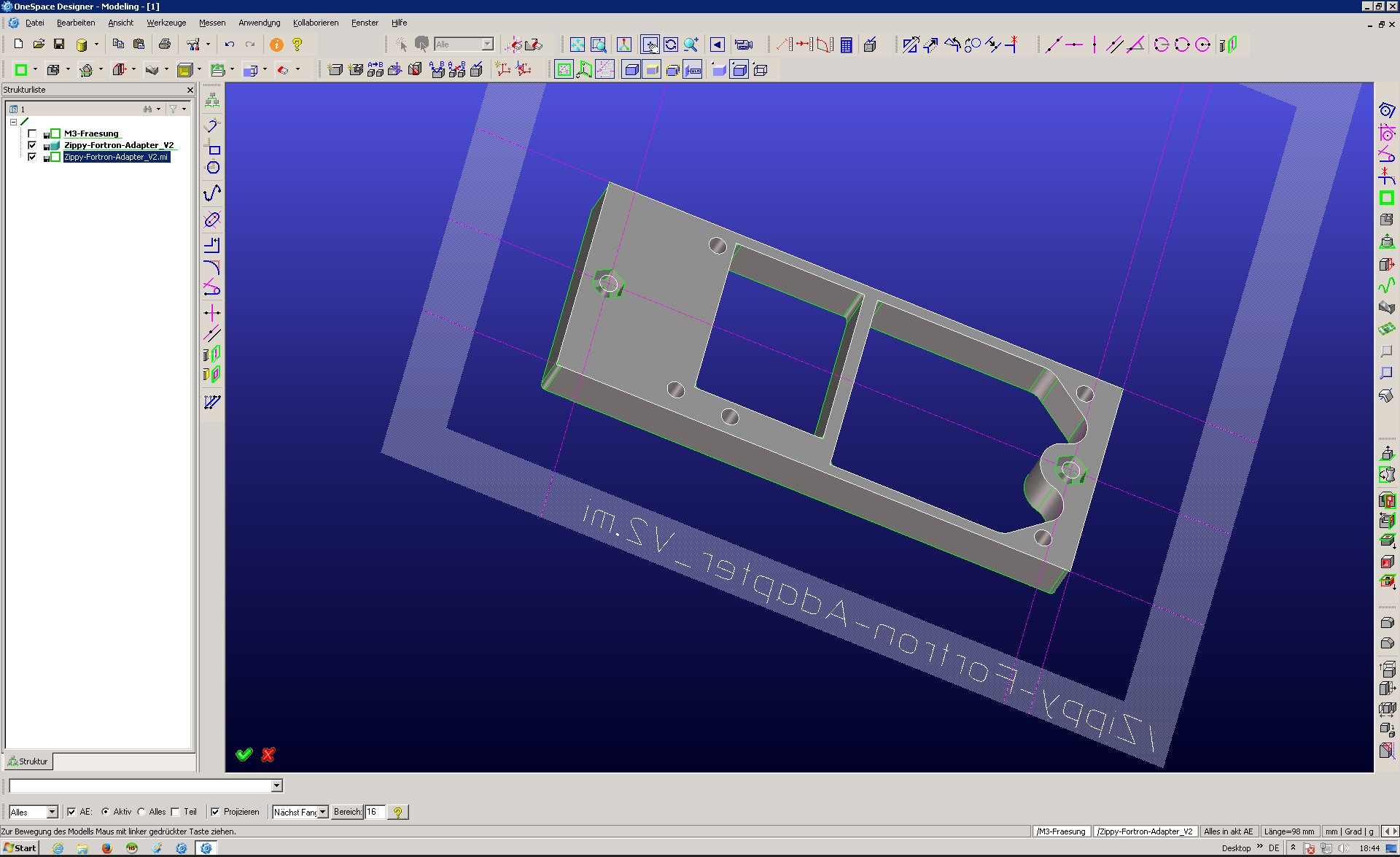Click the Bereich button
This screenshot has height=857, width=1400.
click(347, 812)
